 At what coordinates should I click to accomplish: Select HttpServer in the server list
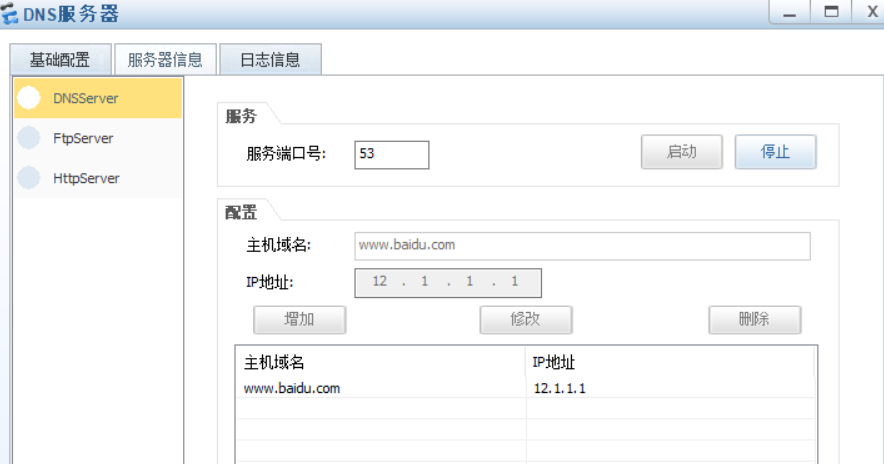(98, 178)
